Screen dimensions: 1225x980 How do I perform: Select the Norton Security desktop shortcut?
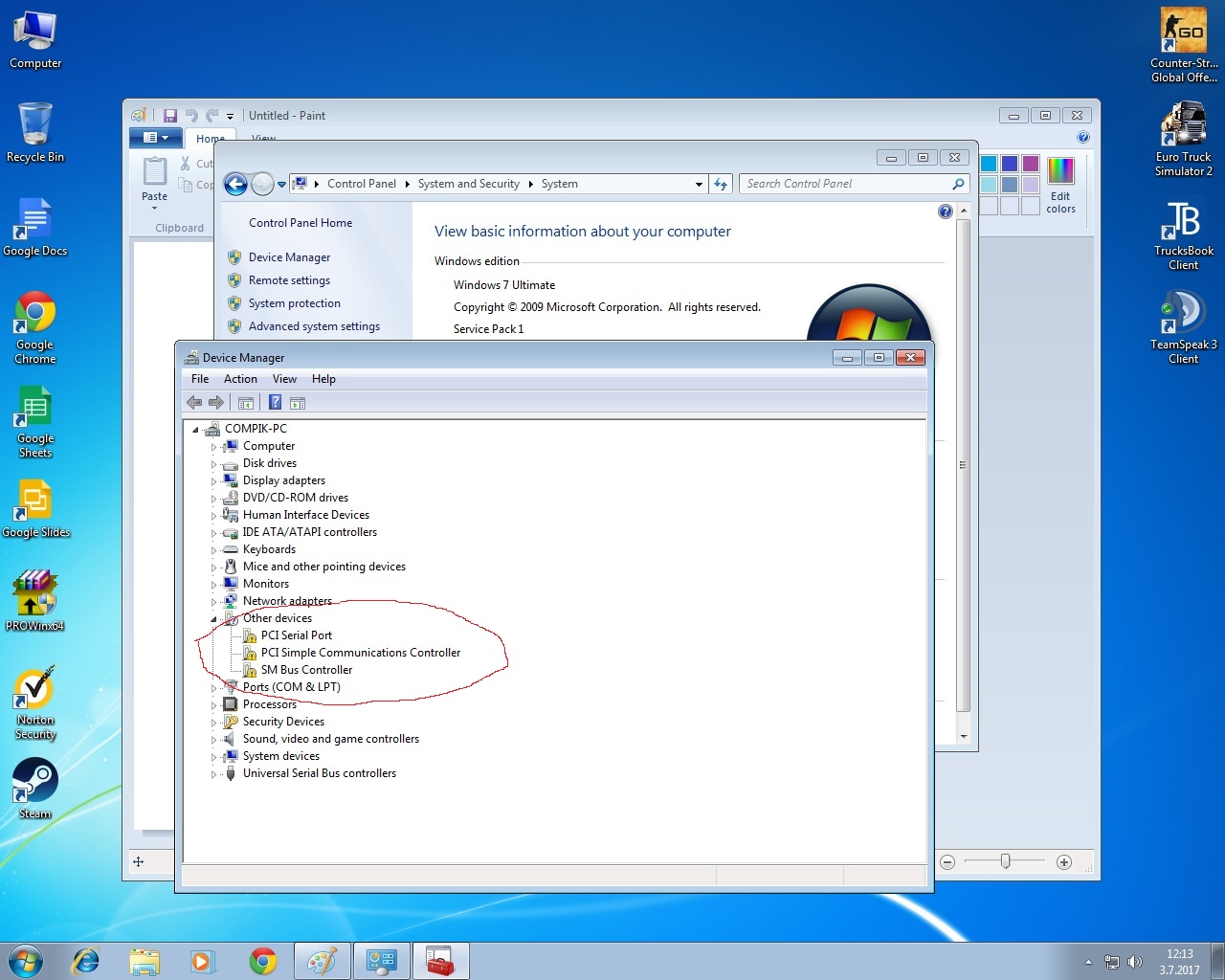[x=35, y=703]
